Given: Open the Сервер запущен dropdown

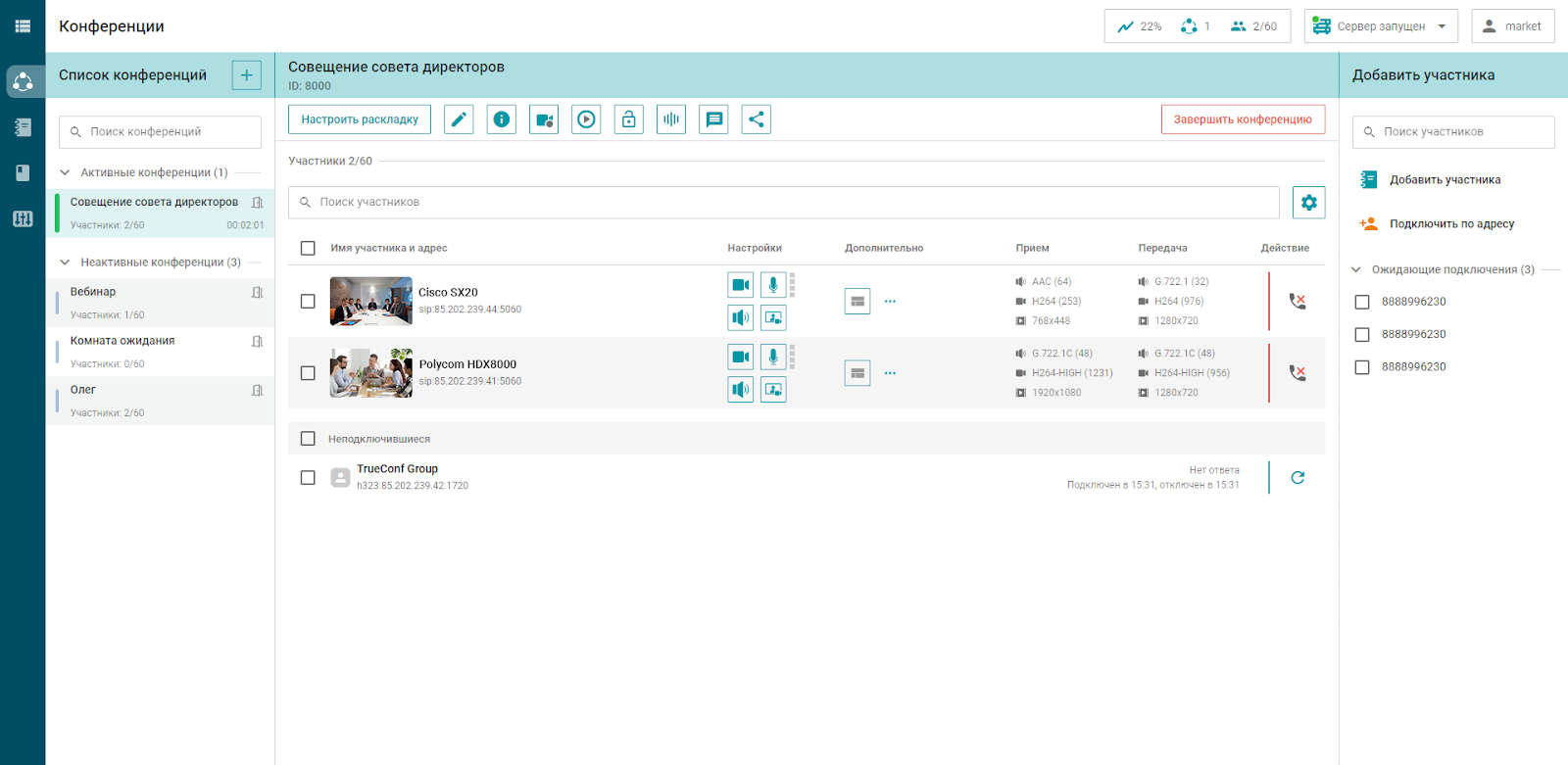Looking at the screenshot, I should (x=1381, y=26).
